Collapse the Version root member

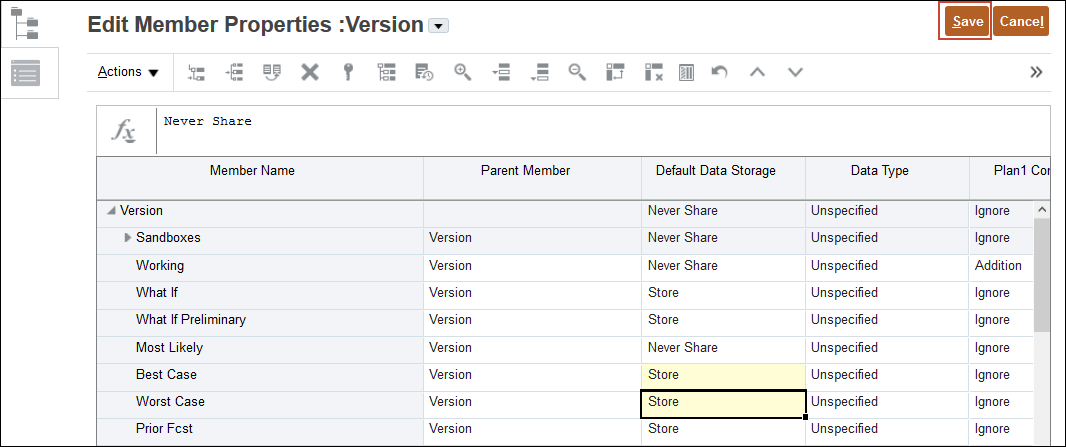point(110,211)
